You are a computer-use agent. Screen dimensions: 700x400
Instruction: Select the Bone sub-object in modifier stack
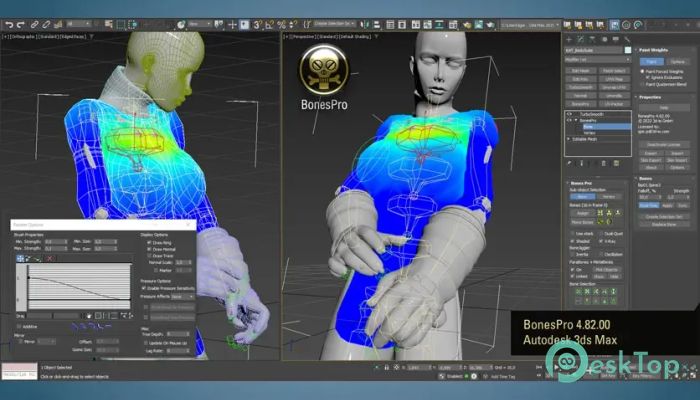tap(606, 127)
